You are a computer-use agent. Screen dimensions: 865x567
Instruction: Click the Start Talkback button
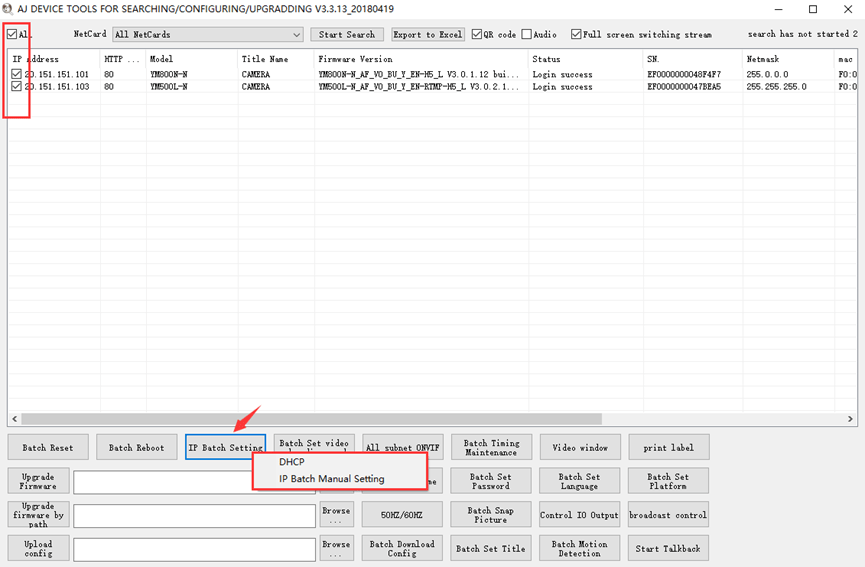click(x=668, y=549)
